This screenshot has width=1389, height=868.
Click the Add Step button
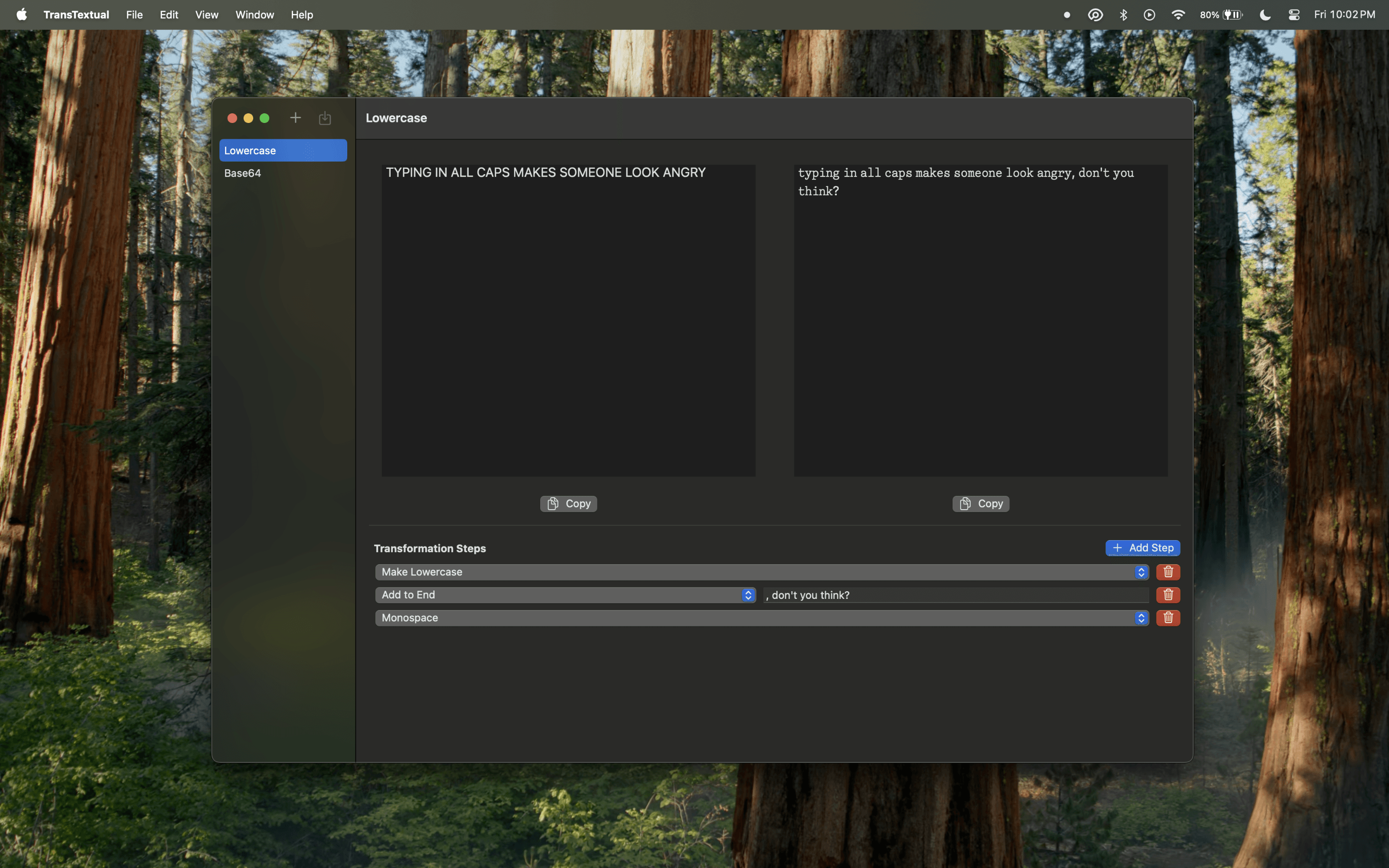tap(1142, 548)
